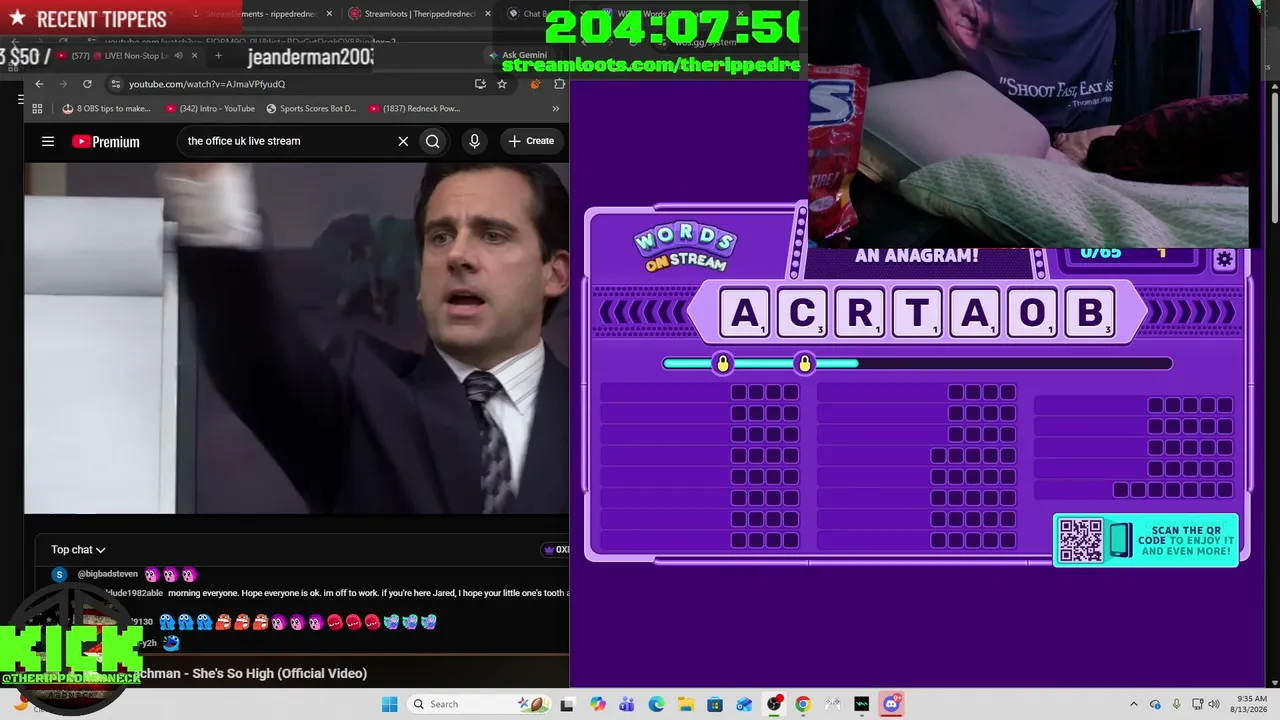This screenshot has width=1280, height=720.
Task: Select the letter tile T
Action: coord(917,312)
